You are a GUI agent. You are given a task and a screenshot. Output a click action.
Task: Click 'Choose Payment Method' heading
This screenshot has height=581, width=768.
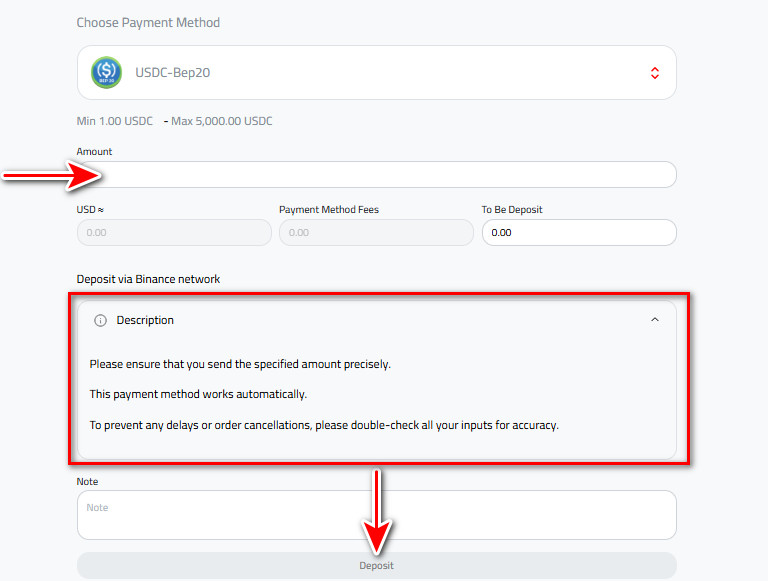pyautogui.click(x=148, y=23)
